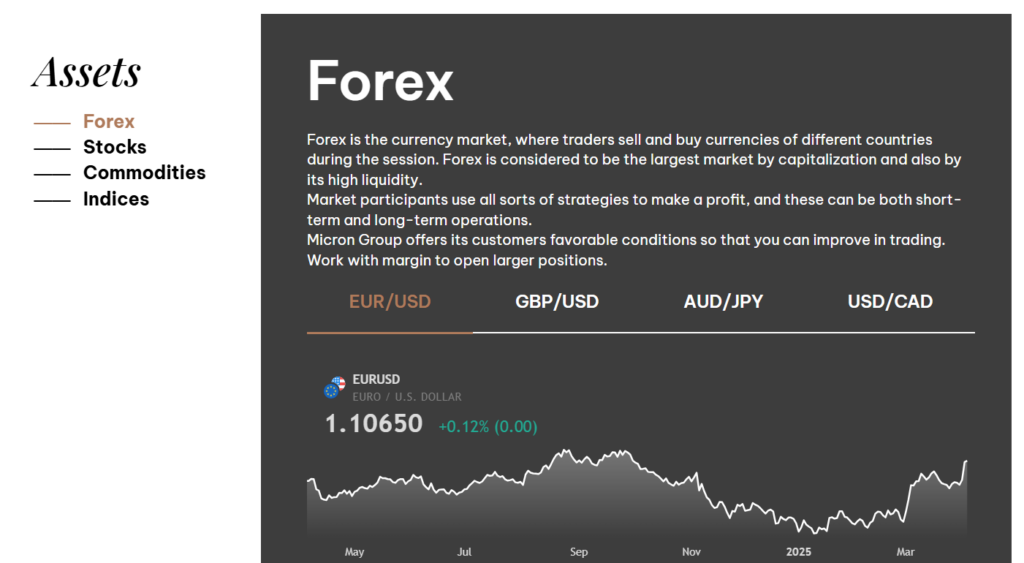
Task: Go to the Commodities asset section
Action: [144, 172]
